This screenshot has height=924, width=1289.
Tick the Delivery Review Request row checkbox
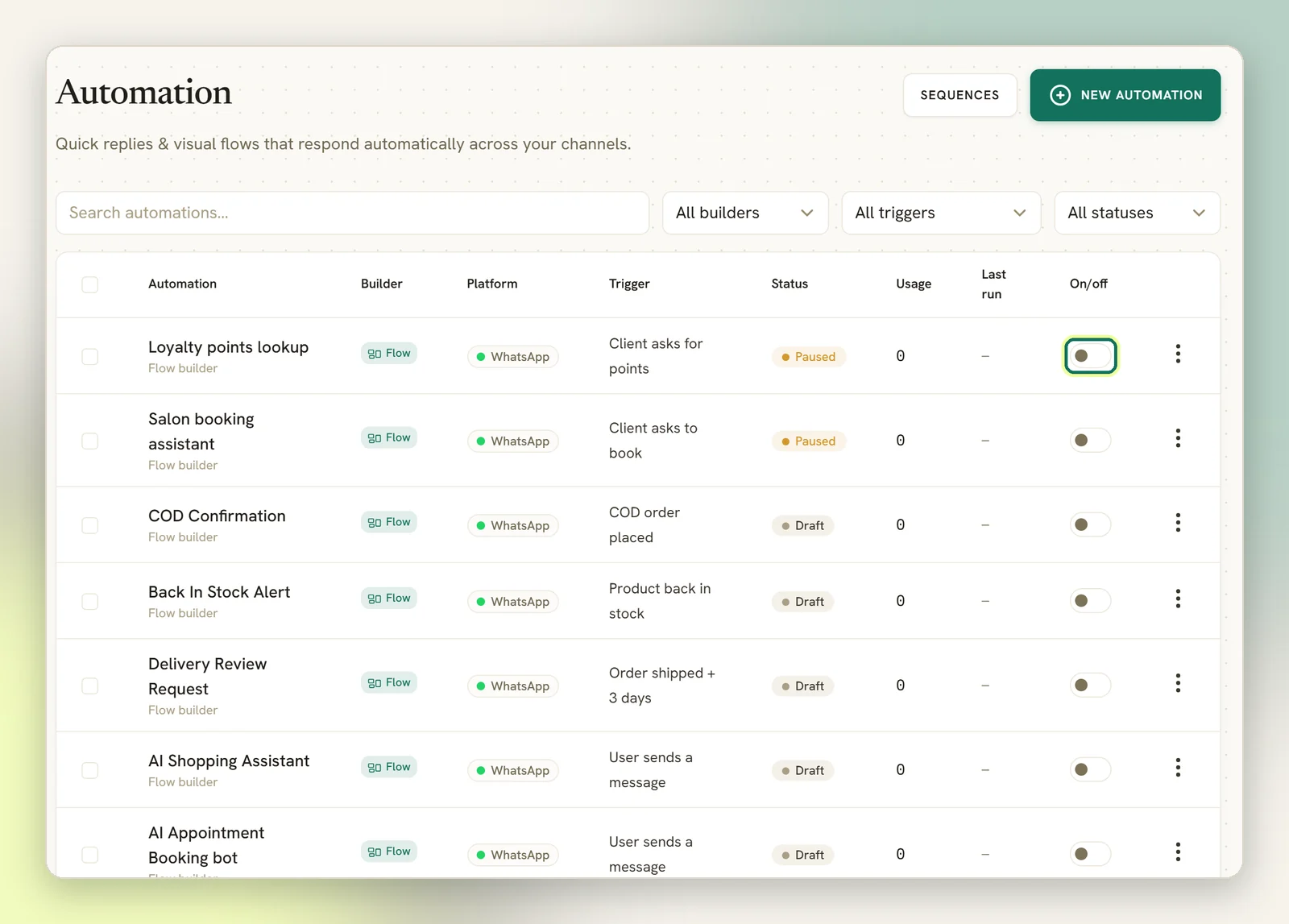pos(90,686)
